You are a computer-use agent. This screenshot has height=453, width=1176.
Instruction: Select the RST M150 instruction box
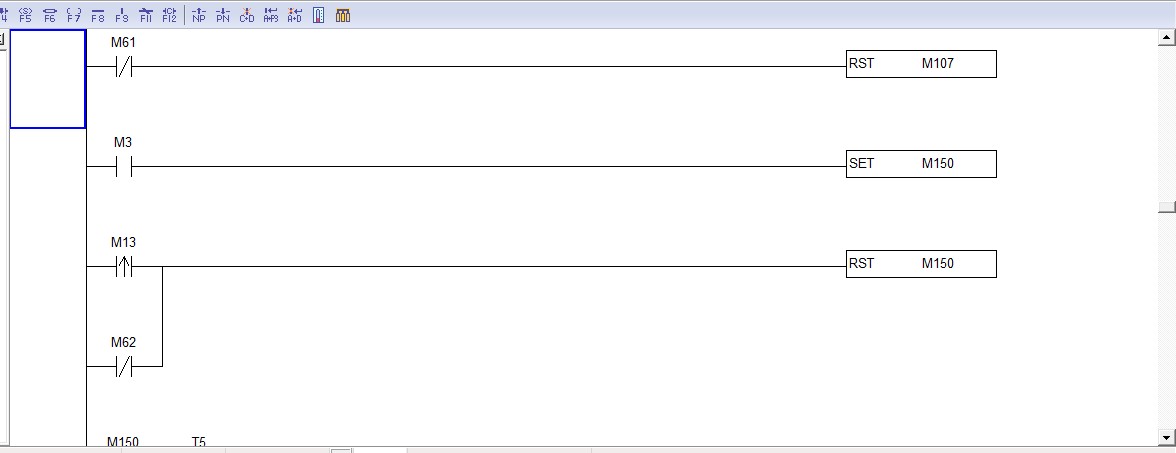click(x=921, y=264)
